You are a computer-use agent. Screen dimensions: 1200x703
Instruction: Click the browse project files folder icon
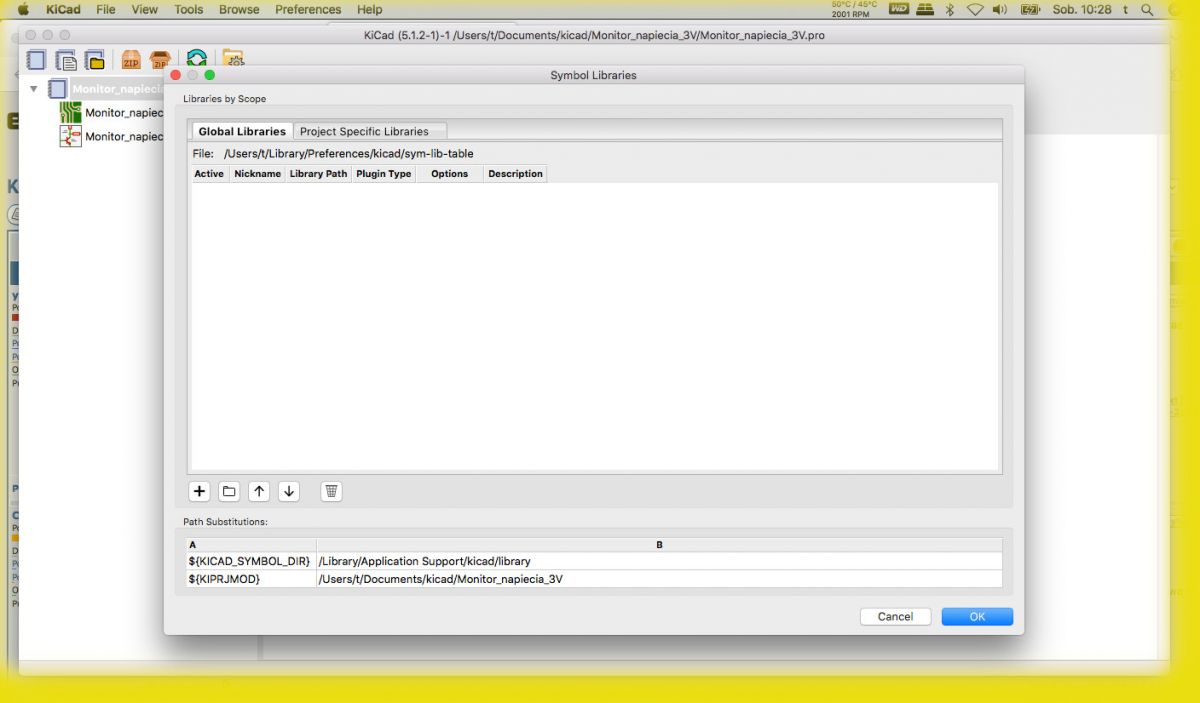[x=232, y=59]
